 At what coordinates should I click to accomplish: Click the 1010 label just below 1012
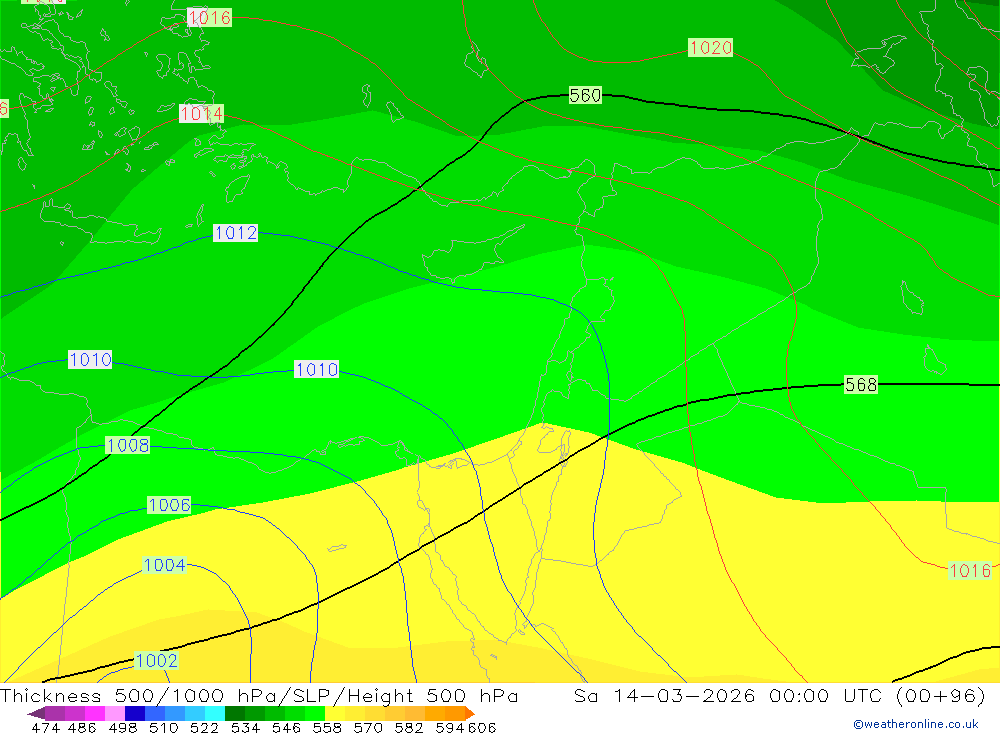pos(316,369)
